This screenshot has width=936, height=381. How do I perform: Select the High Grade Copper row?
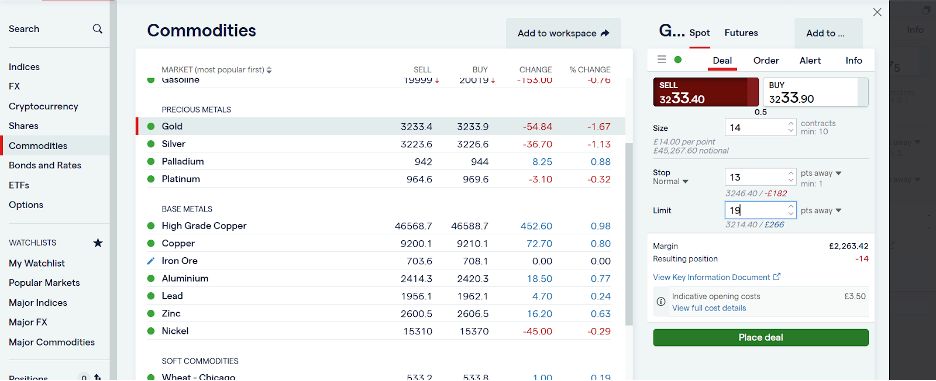tap(380, 226)
